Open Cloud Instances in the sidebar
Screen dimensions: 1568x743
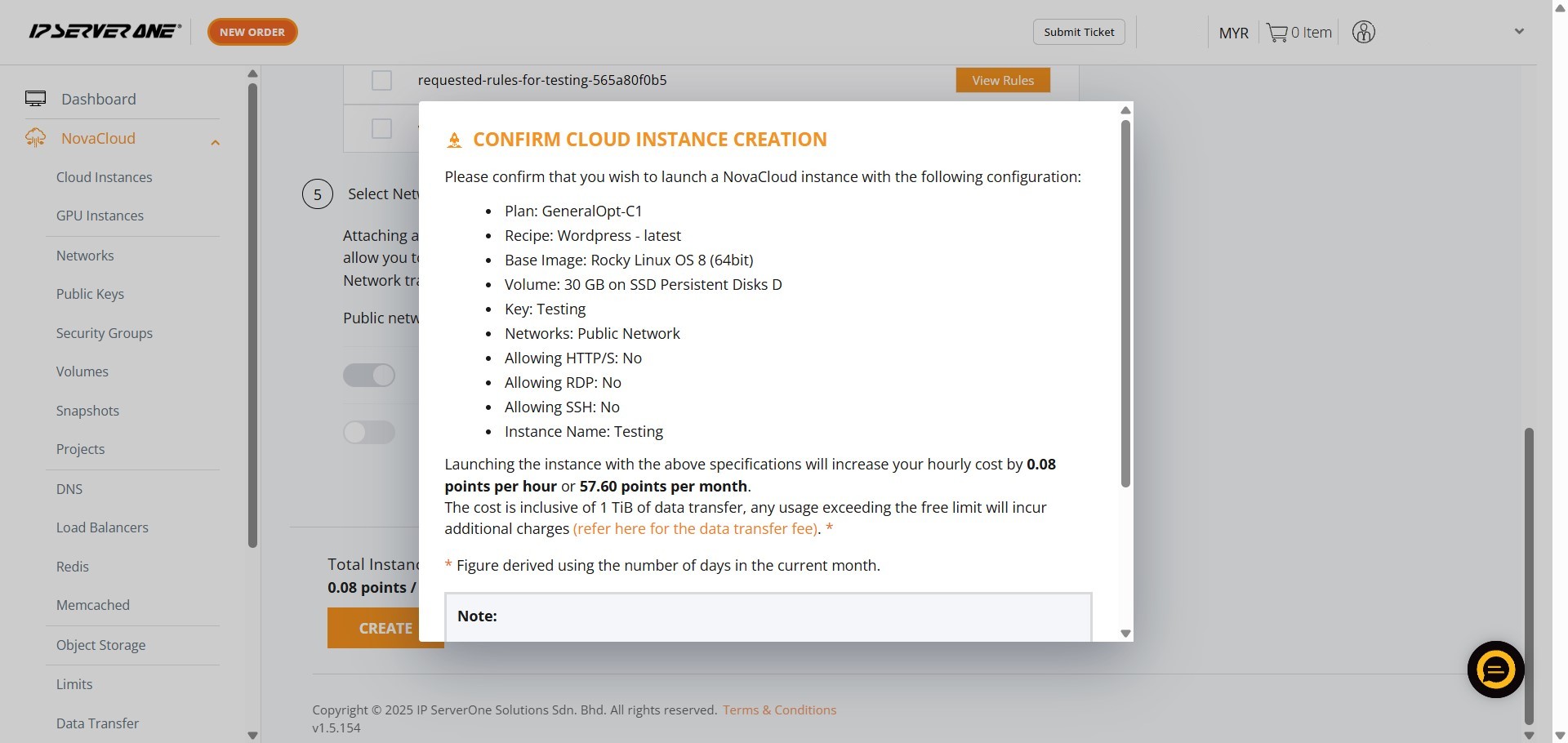click(104, 177)
